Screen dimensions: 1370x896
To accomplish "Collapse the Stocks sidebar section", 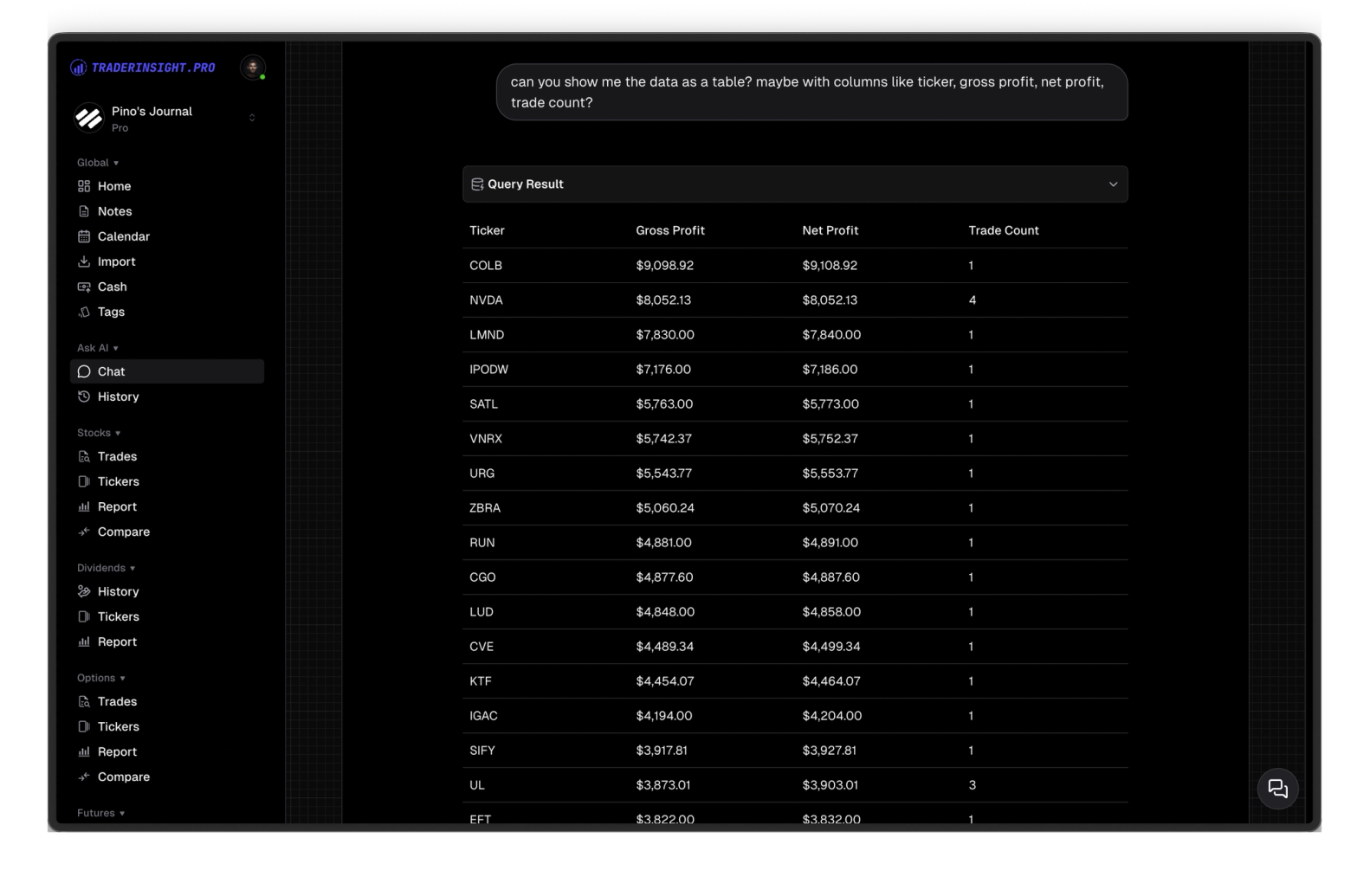I will tap(99, 433).
